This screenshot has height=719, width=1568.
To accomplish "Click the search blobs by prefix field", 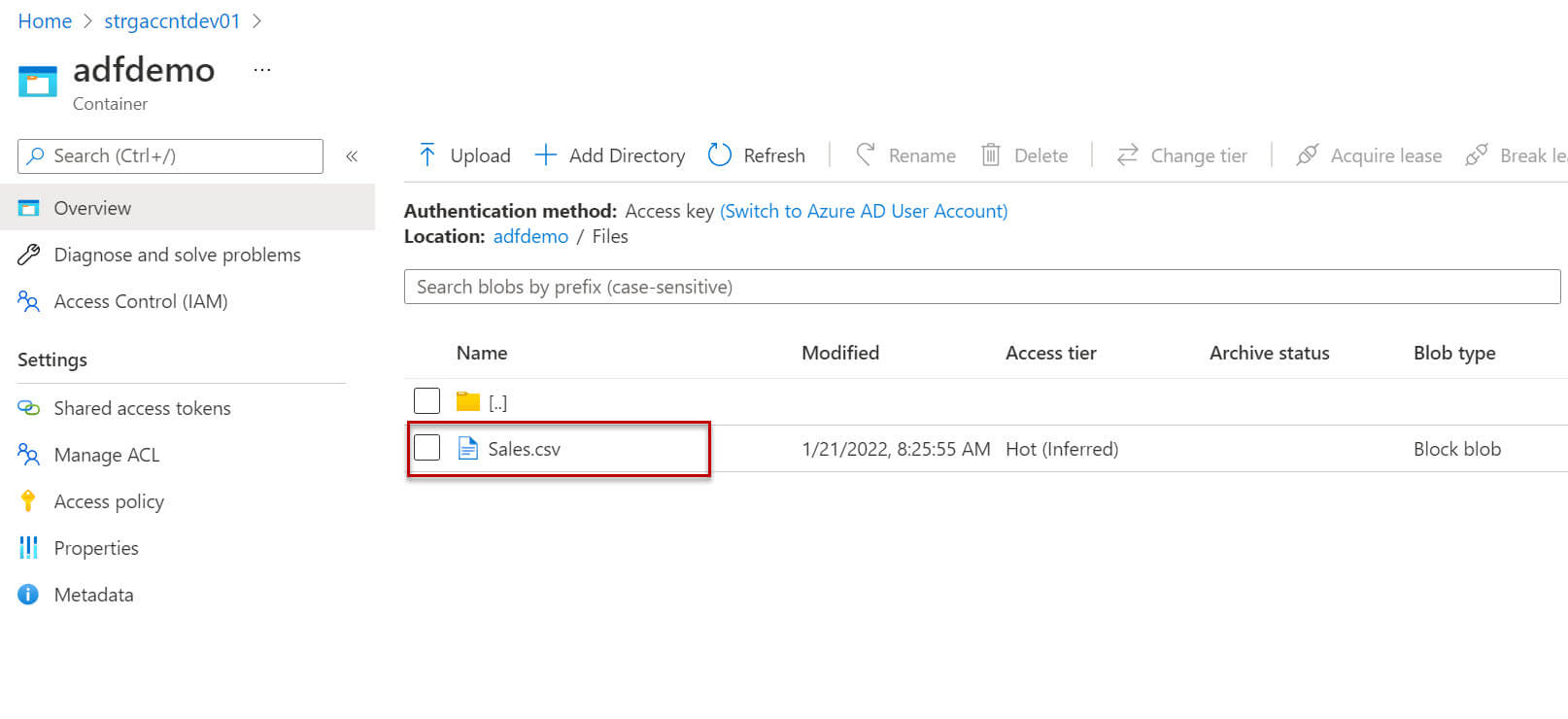I will point(981,287).
